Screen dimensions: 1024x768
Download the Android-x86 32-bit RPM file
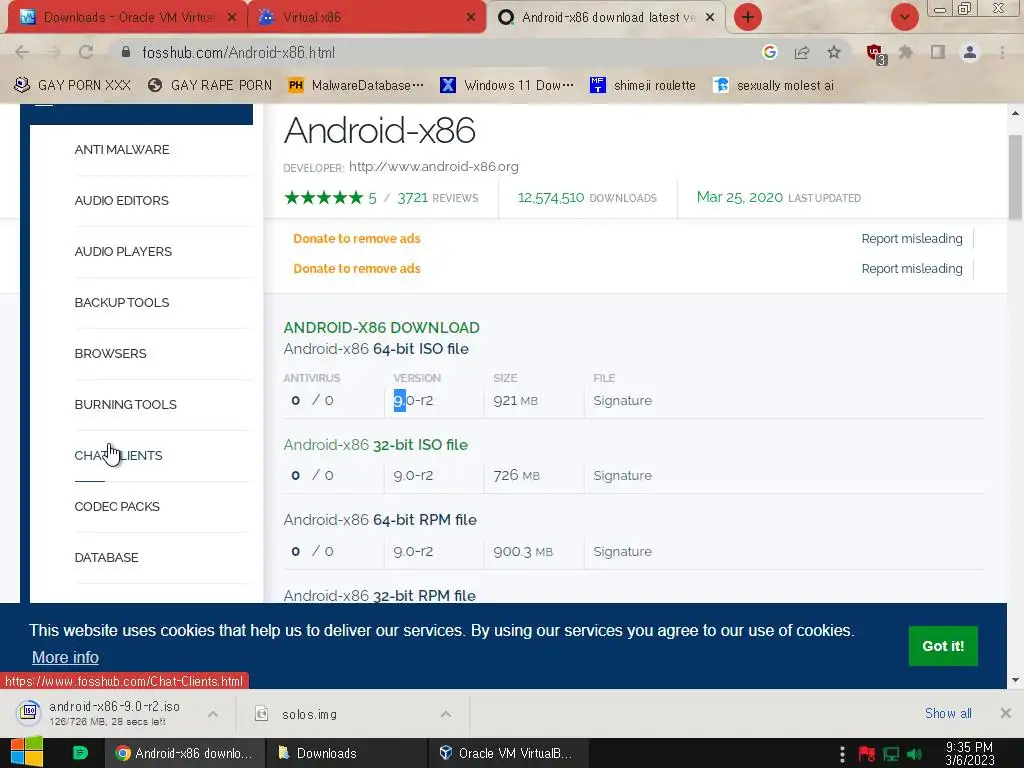point(379,596)
